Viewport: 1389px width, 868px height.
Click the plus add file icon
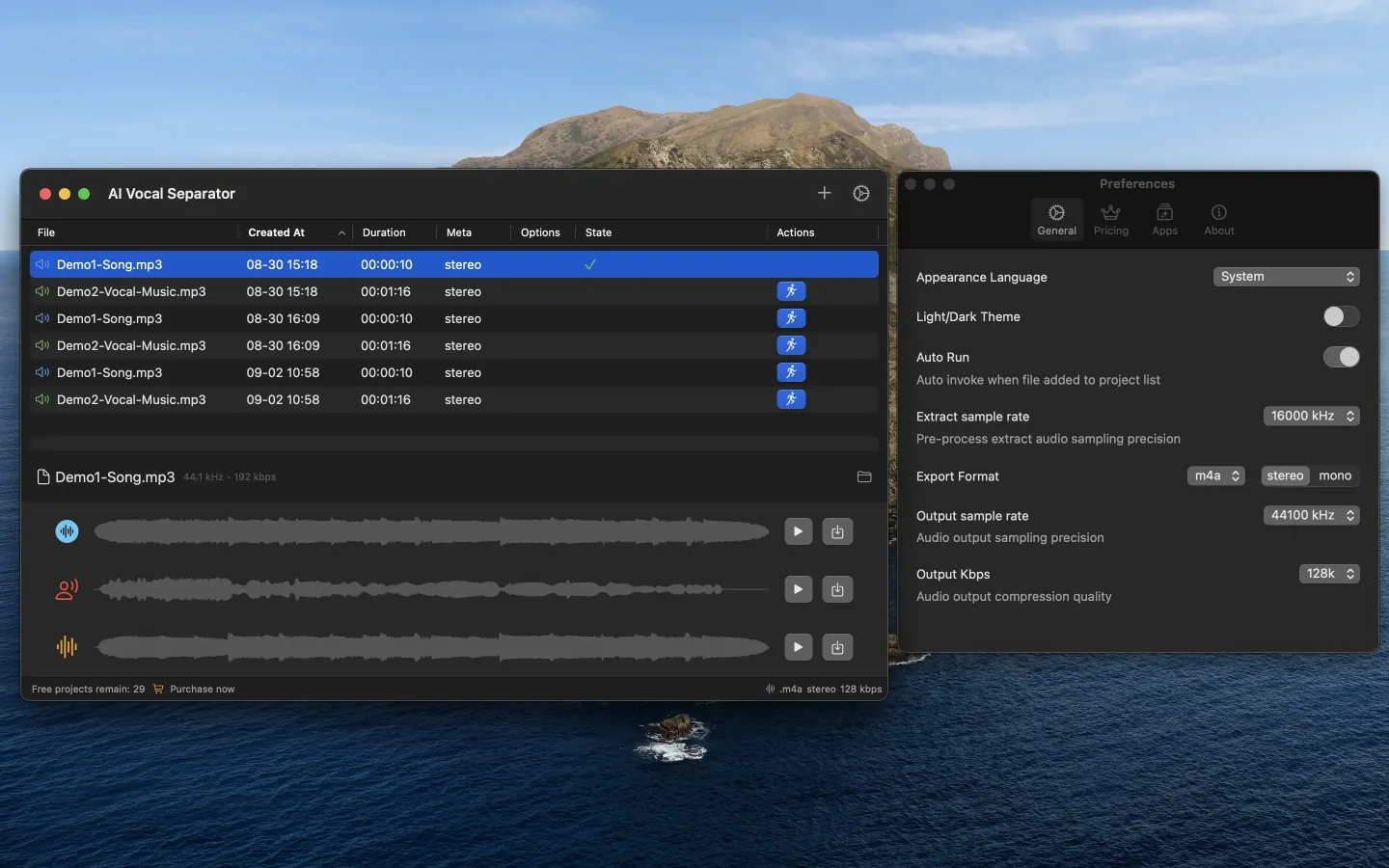[824, 193]
